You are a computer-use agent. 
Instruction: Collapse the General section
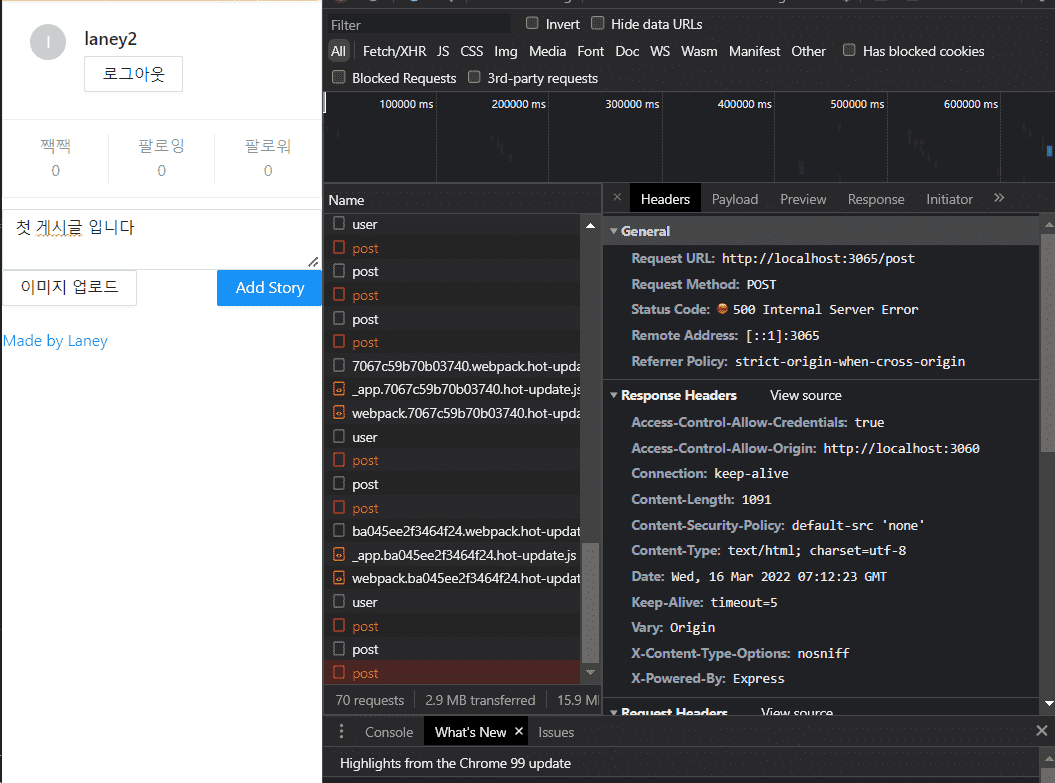tap(614, 231)
